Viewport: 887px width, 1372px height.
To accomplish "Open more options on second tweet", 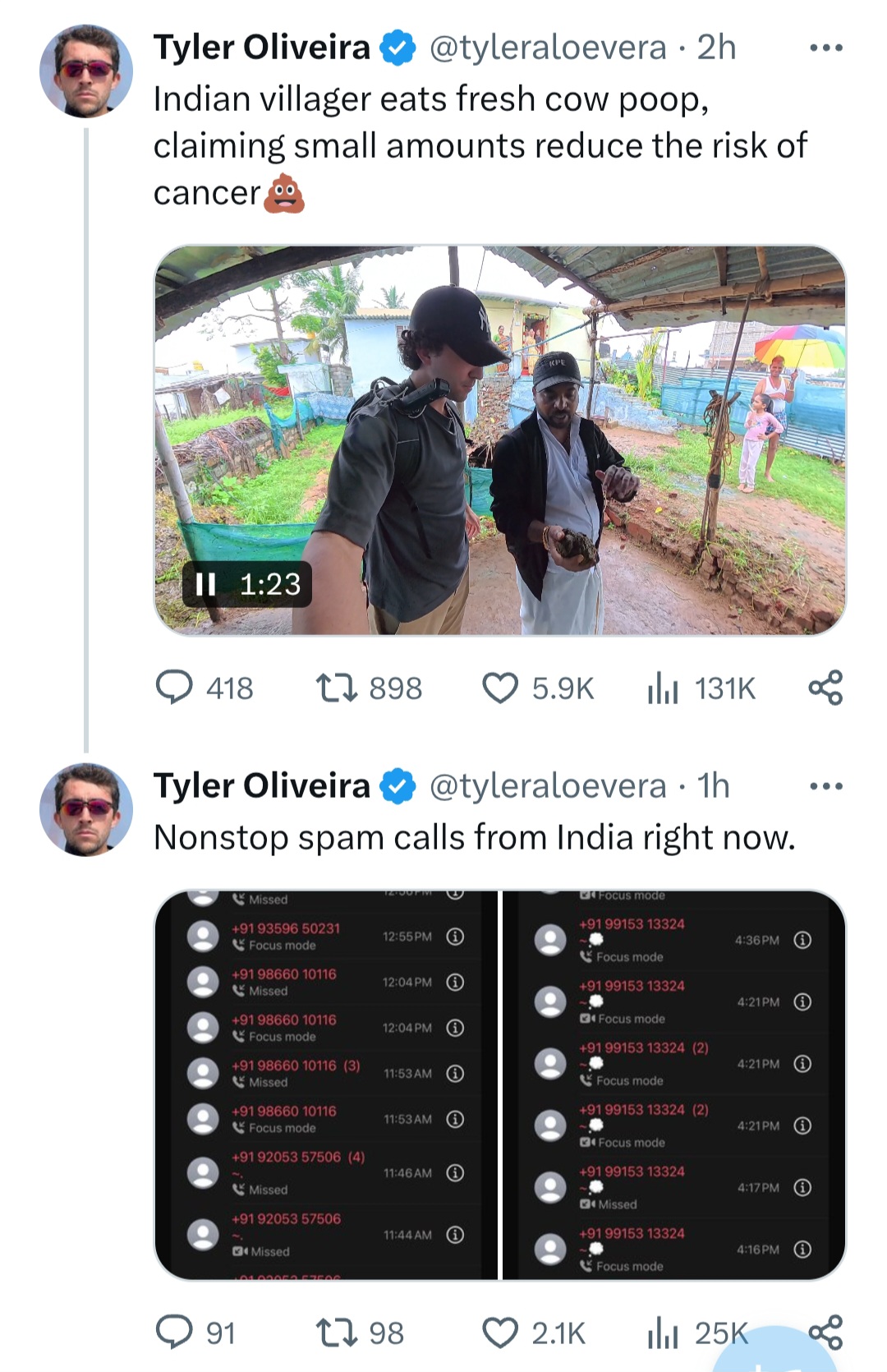I will tap(825, 786).
